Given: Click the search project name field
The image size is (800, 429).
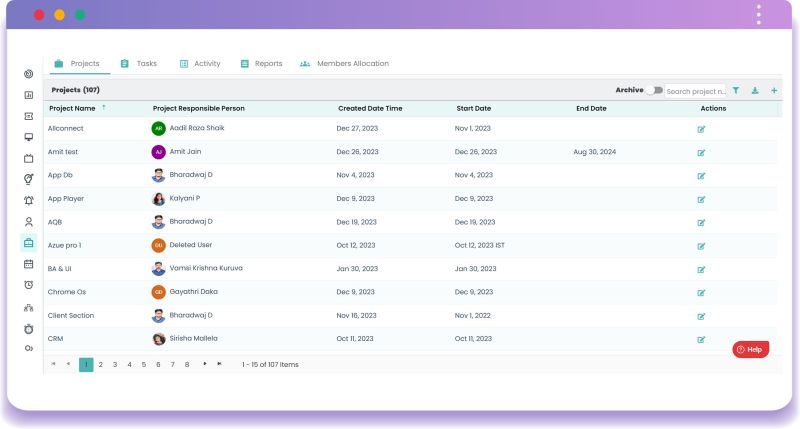Looking at the screenshot, I should [696, 90].
